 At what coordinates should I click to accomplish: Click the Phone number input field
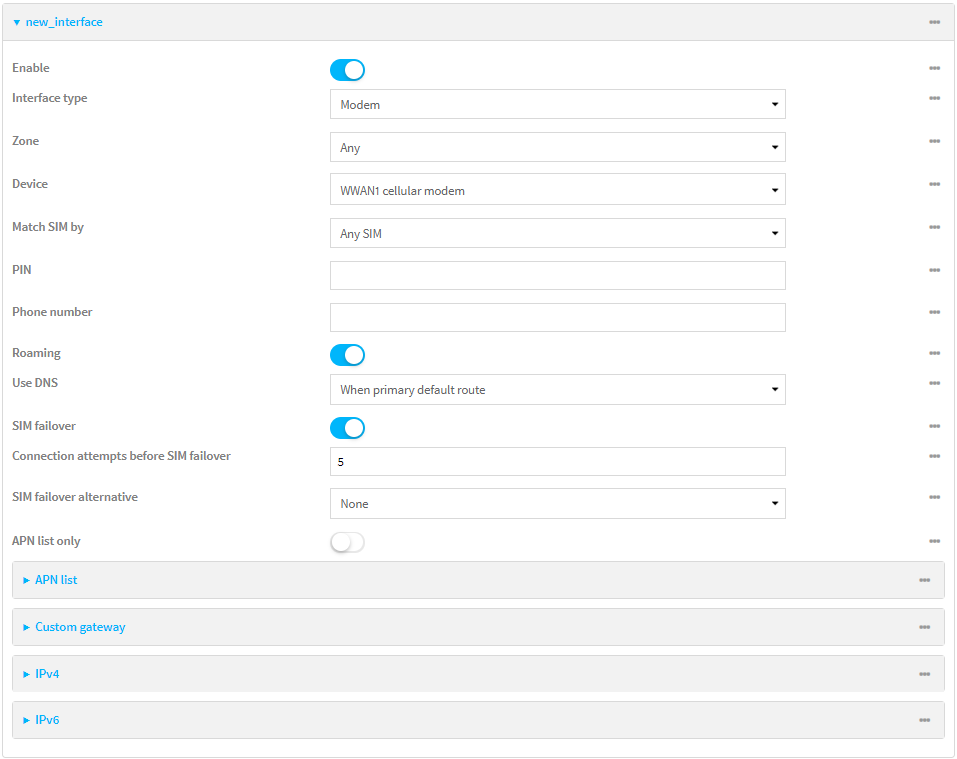pyautogui.click(x=557, y=317)
